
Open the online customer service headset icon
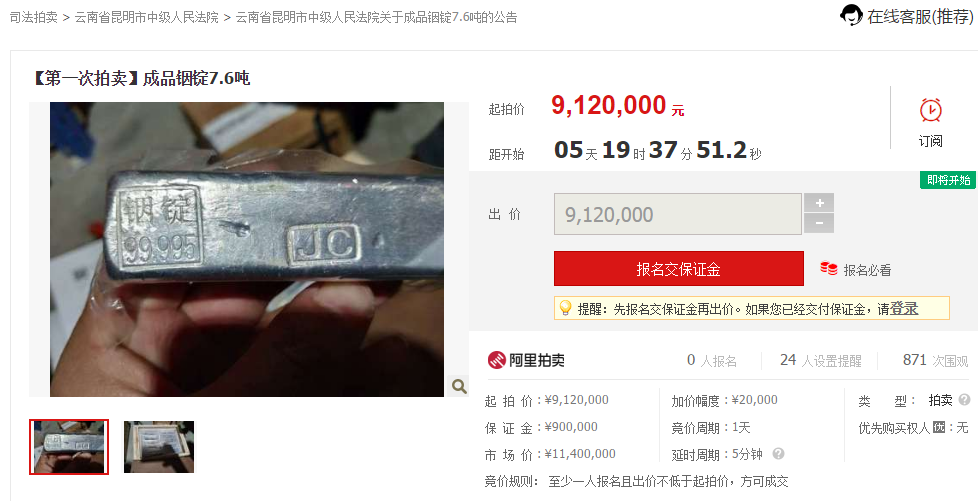pyautogui.click(x=851, y=15)
